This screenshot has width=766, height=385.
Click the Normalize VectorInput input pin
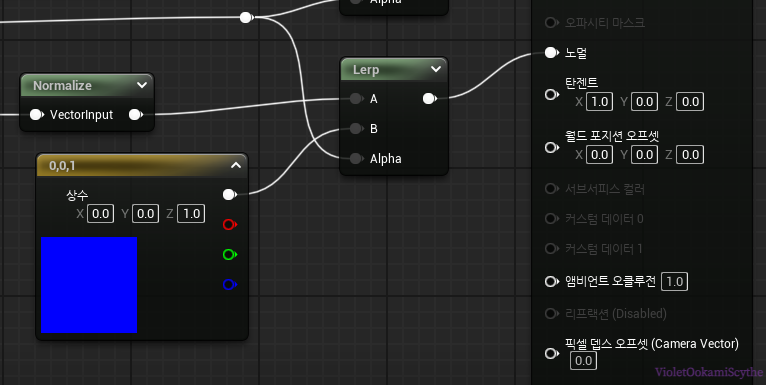[37, 115]
